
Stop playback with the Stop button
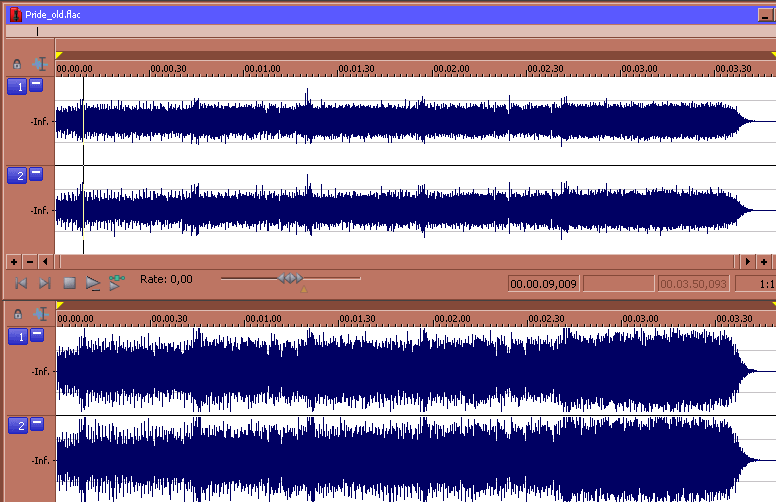(x=69, y=283)
